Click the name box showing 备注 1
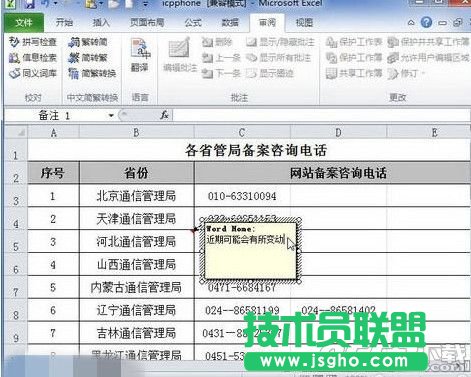This screenshot has height=377, width=471. point(55,116)
